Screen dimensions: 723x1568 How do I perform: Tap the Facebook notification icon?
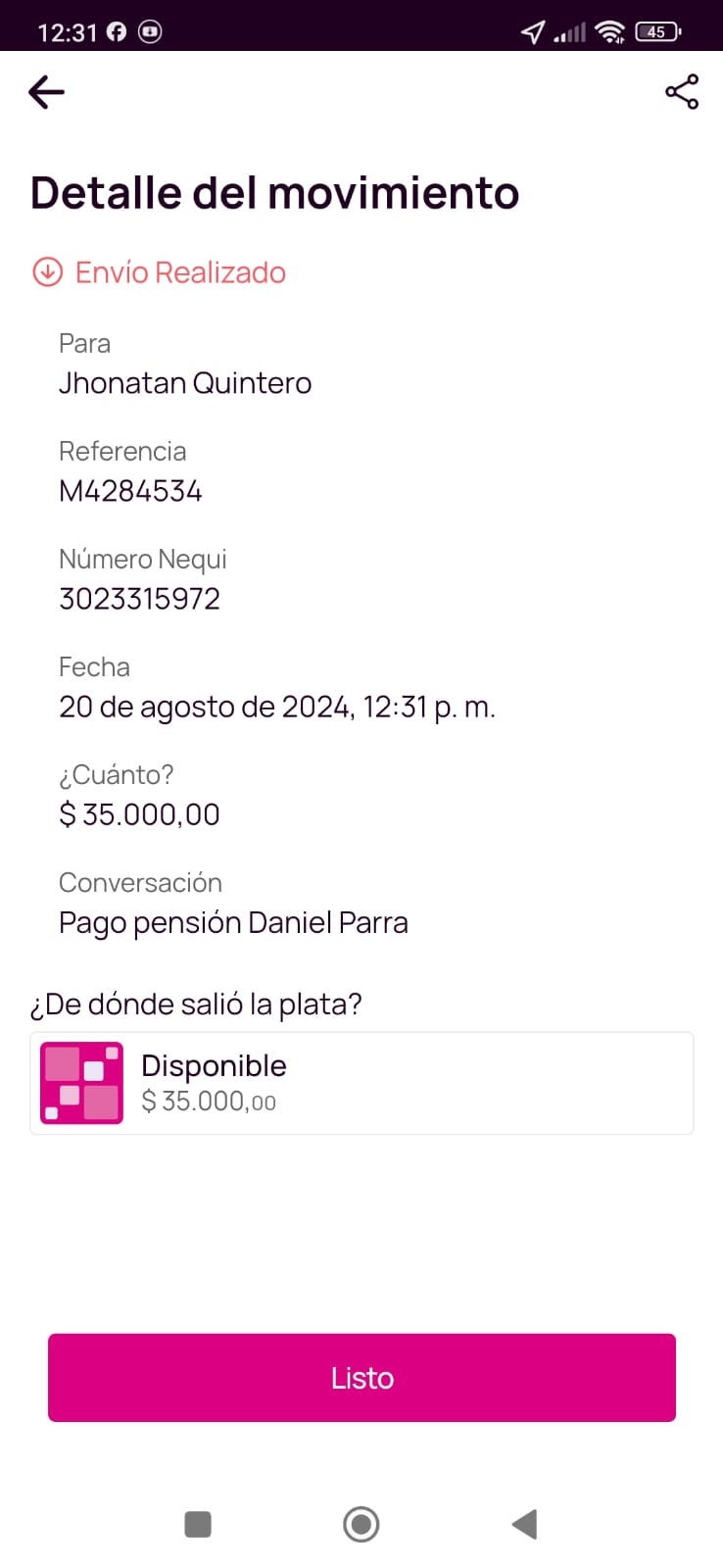tap(117, 31)
